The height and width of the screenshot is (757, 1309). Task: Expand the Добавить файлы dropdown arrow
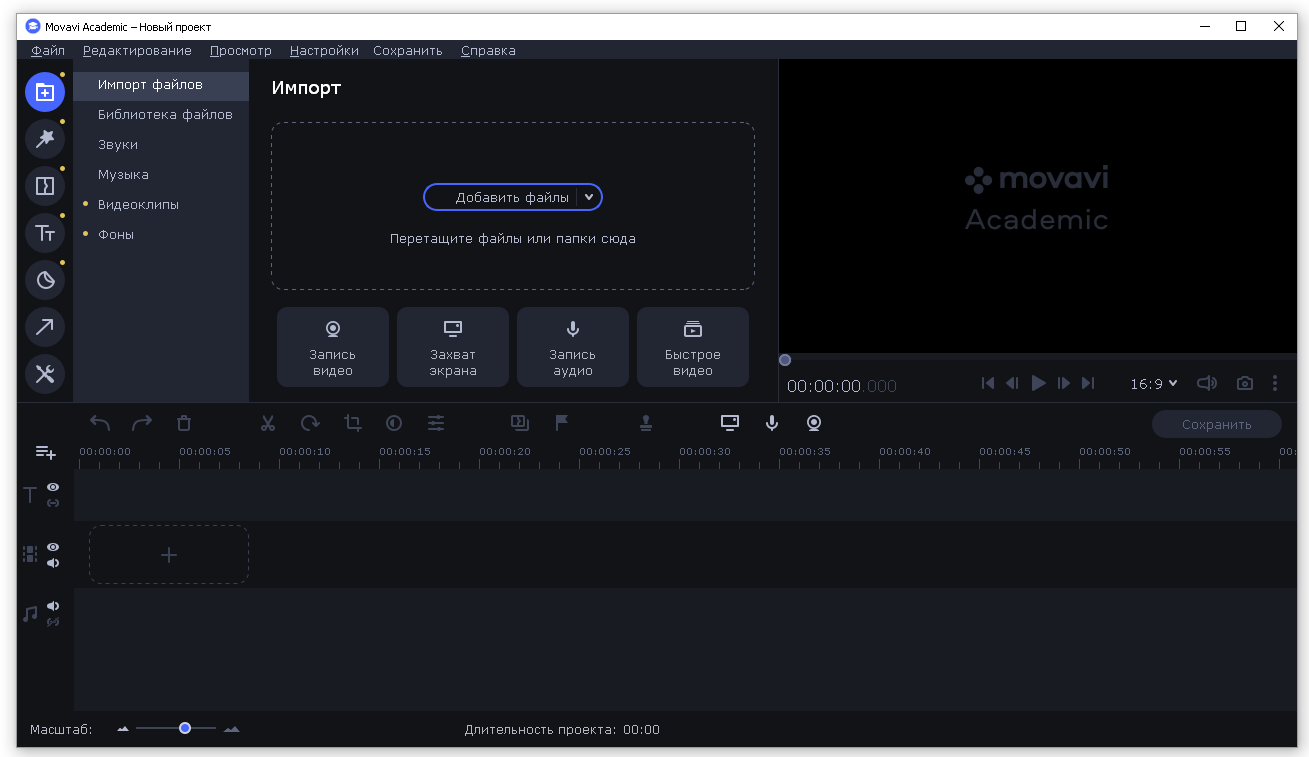coord(589,197)
